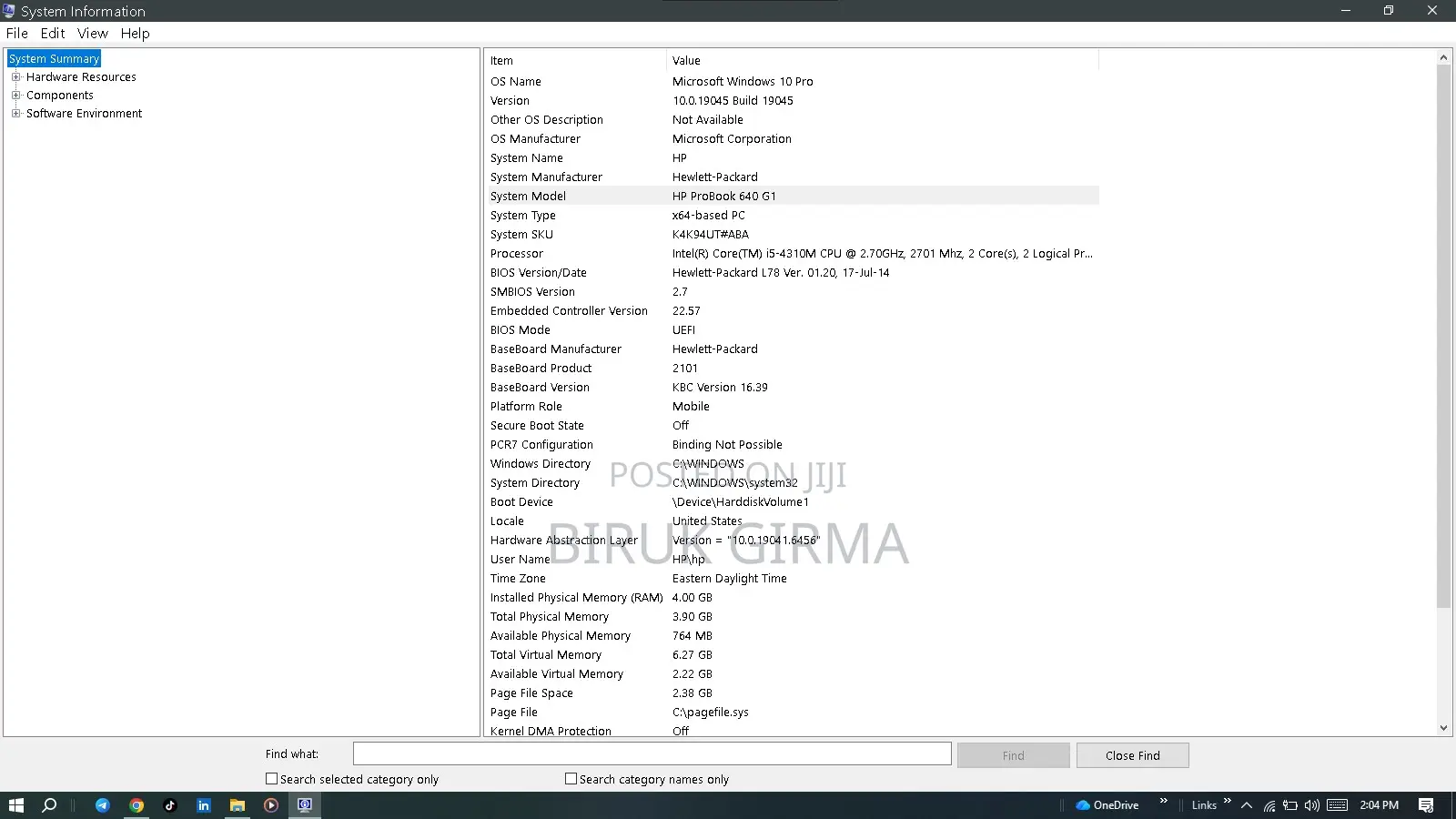
Task: Click the Find what input field
Action: tap(652, 754)
